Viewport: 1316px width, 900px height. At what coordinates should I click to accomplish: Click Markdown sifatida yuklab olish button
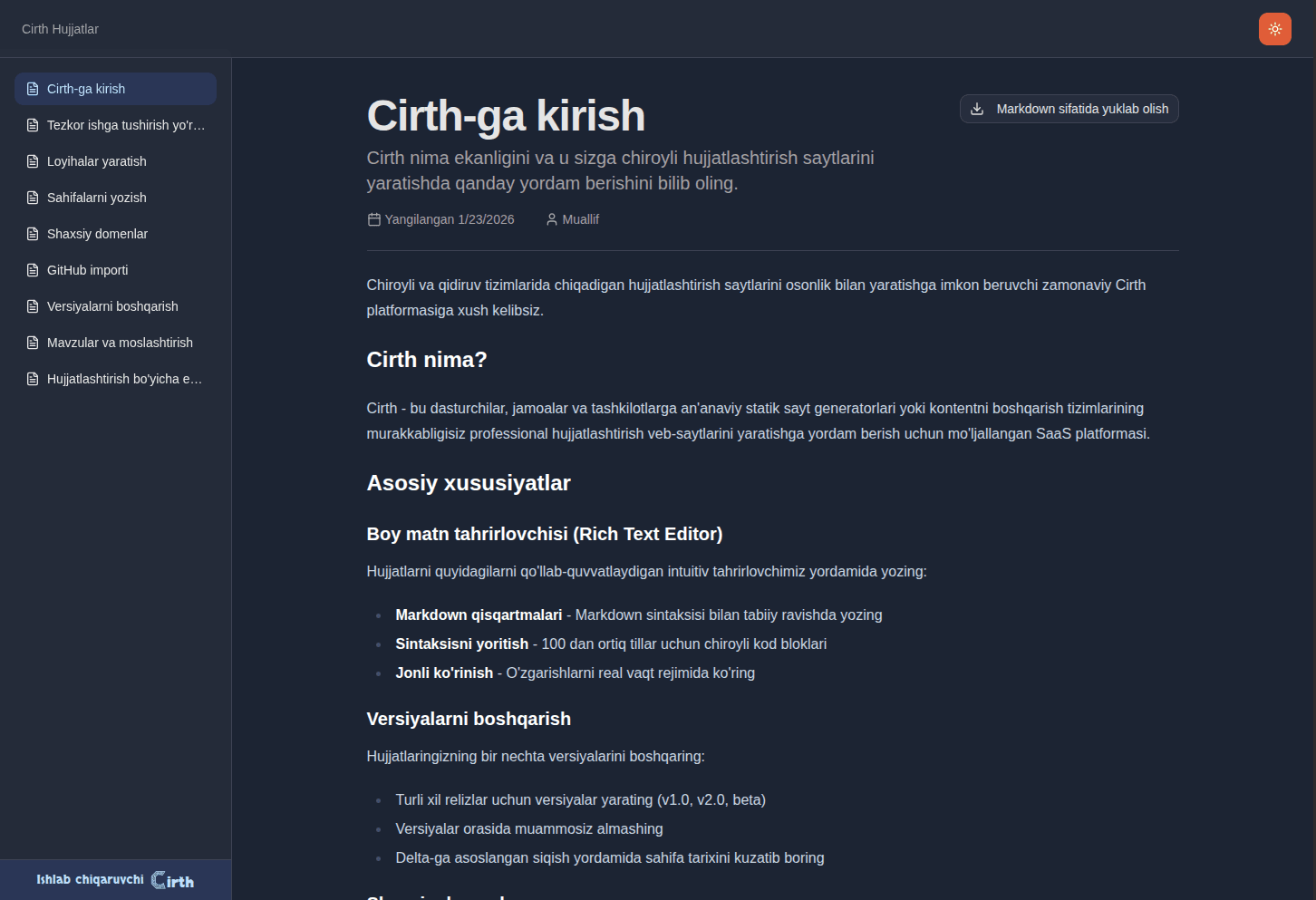[1069, 108]
